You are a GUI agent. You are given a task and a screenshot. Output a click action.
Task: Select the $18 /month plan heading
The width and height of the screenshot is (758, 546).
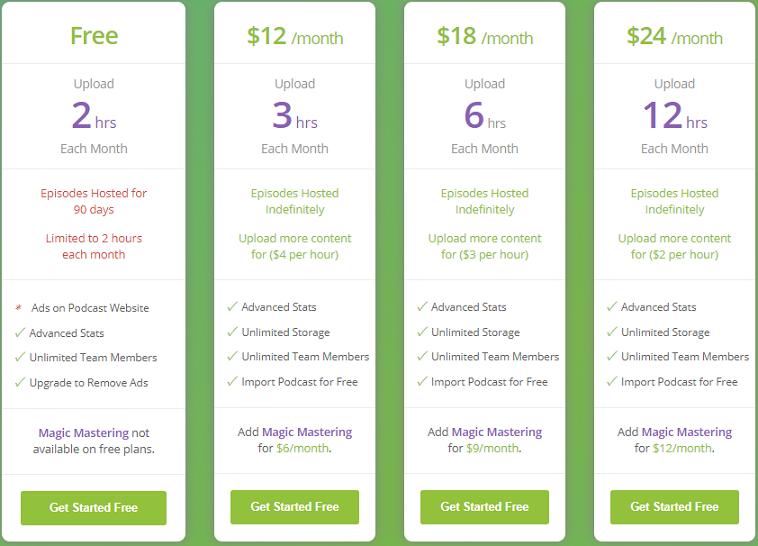coord(485,36)
